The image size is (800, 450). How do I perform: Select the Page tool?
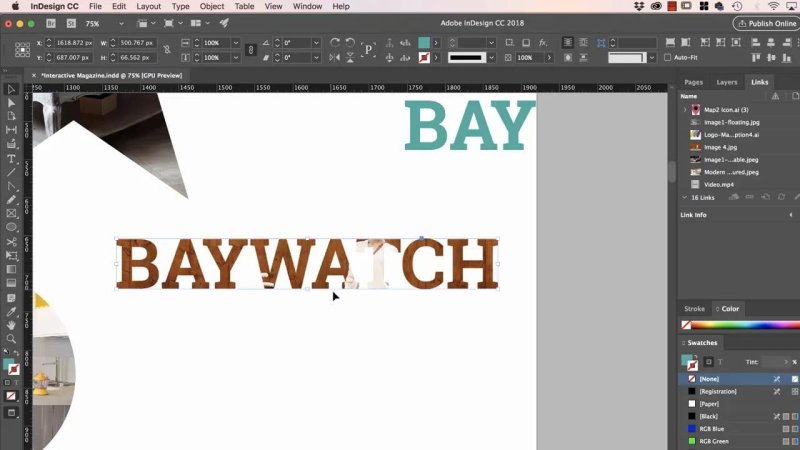11,116
